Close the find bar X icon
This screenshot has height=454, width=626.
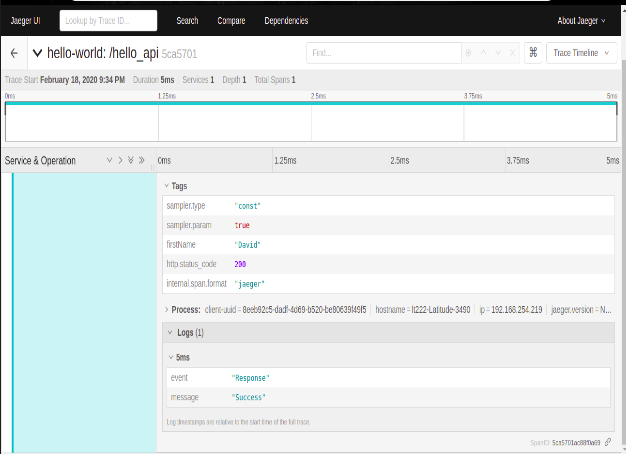pos(512,53)
